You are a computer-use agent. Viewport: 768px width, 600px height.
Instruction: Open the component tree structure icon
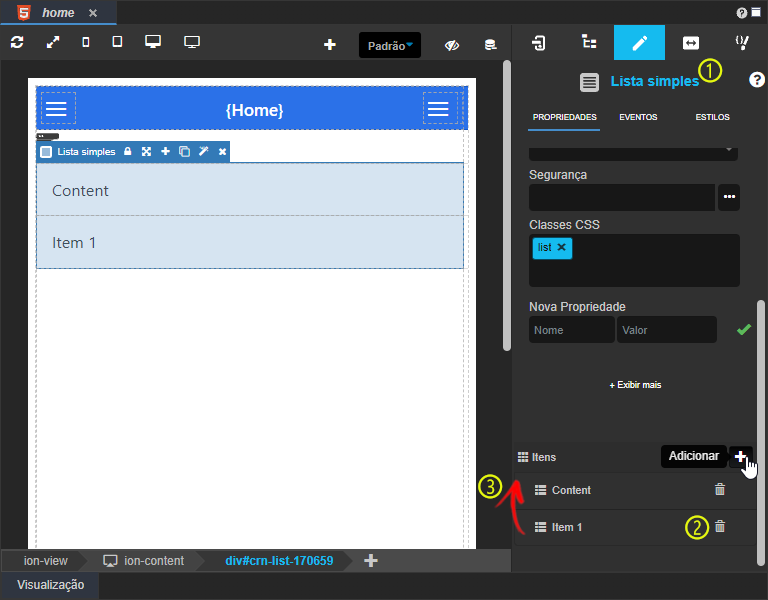click(589, 42)
